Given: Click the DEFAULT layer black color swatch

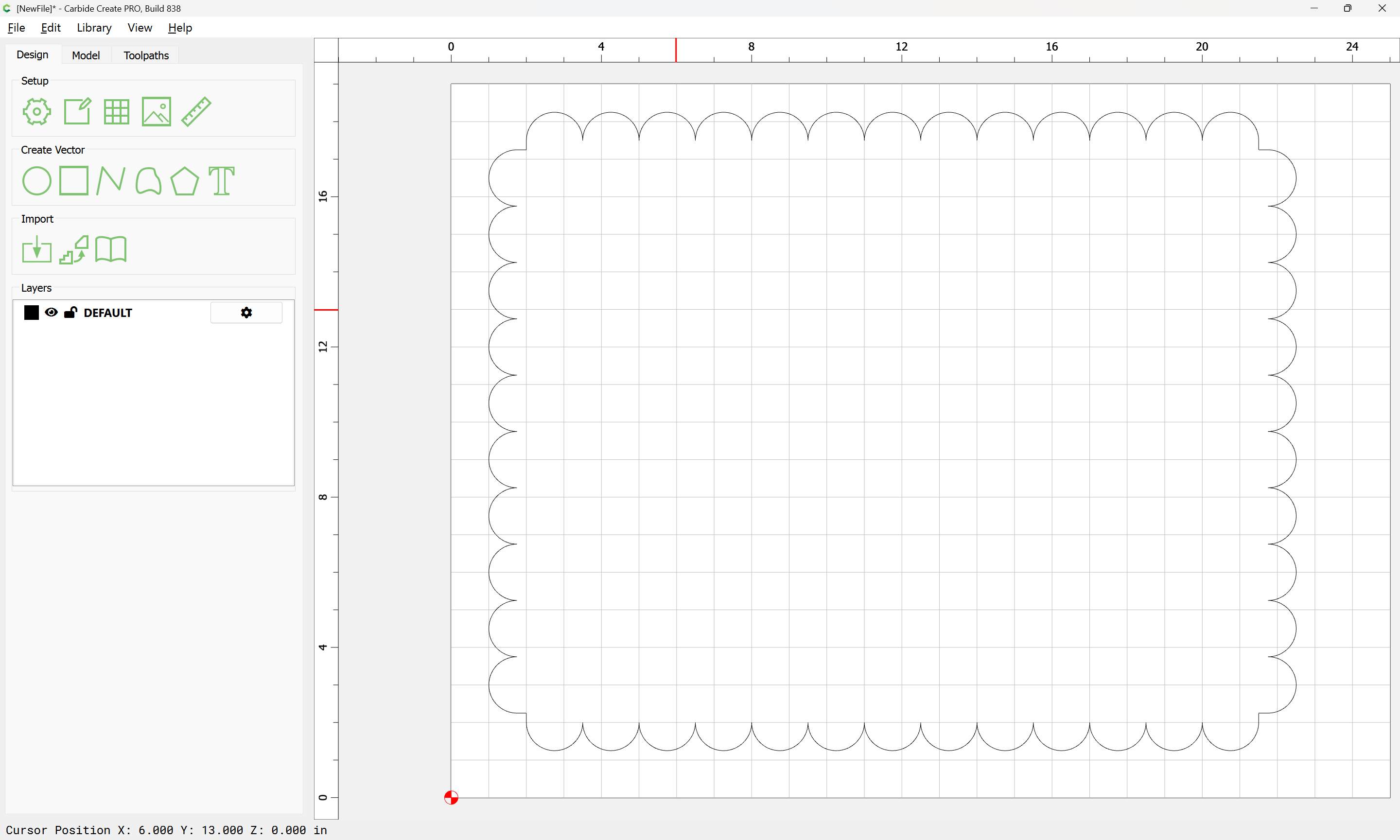Looking at the screenshot, I should 32,313.
